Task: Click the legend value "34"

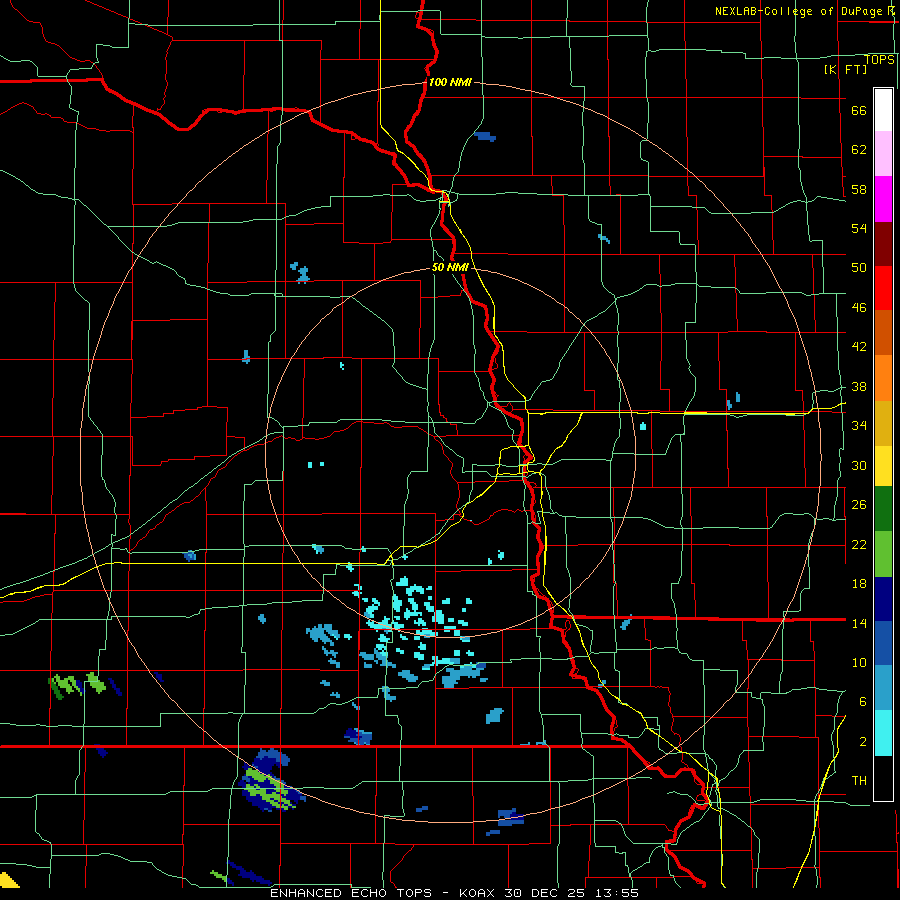Action: 859,426
